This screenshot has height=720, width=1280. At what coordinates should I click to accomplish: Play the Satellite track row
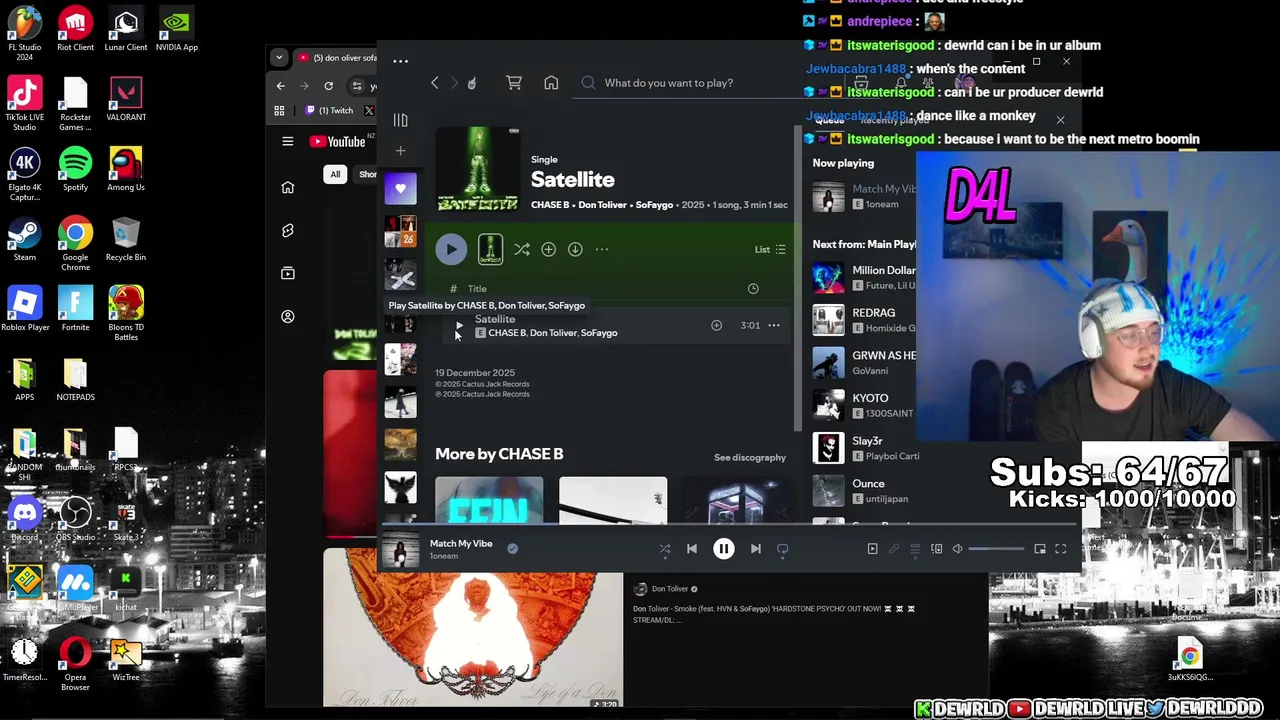459,325
